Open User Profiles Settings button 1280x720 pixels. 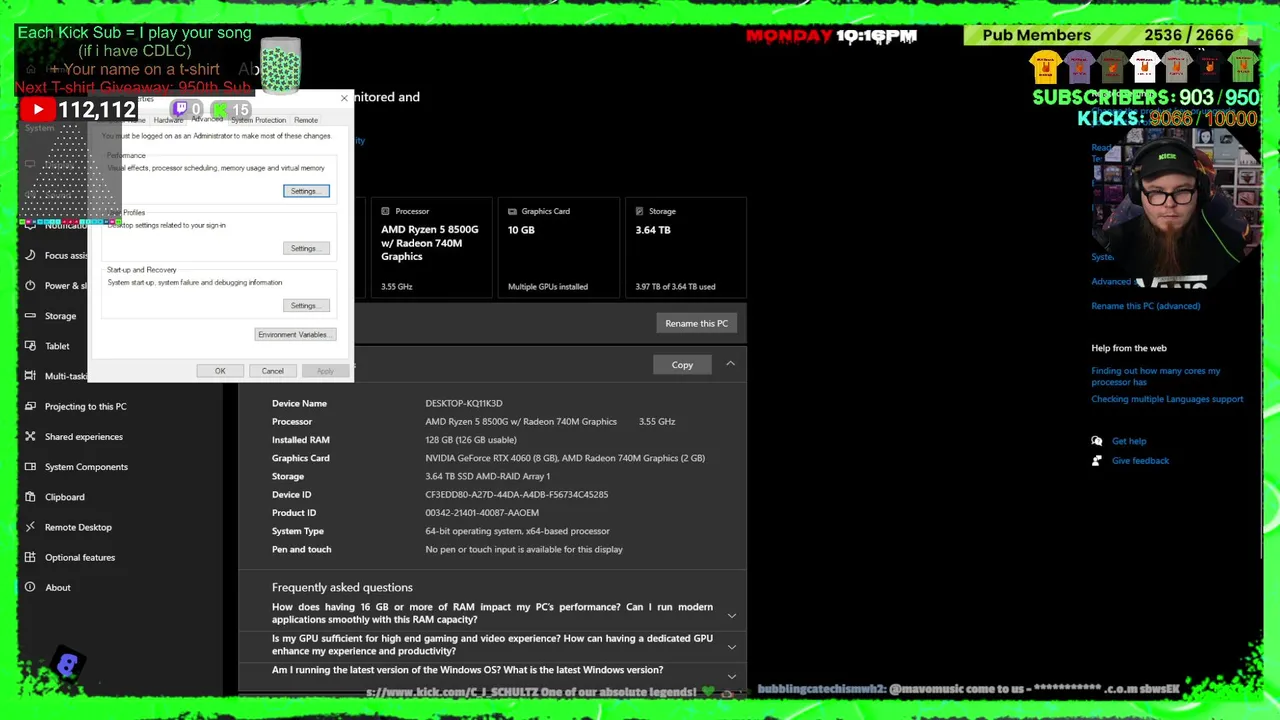(x=306, y=248)
